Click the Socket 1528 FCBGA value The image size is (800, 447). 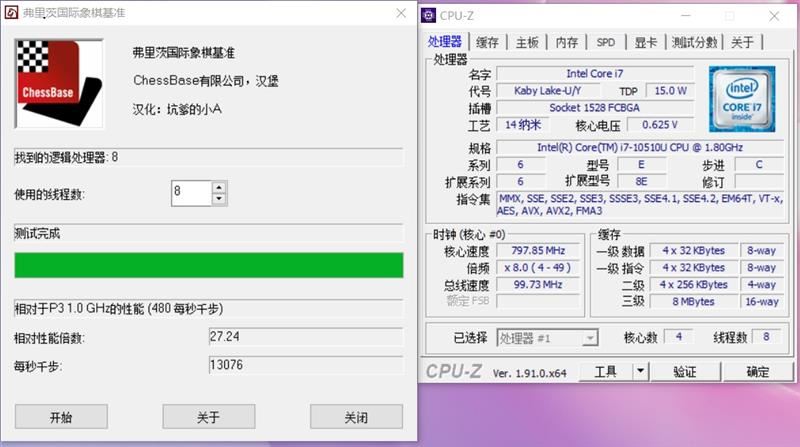[x=595, y=108]
